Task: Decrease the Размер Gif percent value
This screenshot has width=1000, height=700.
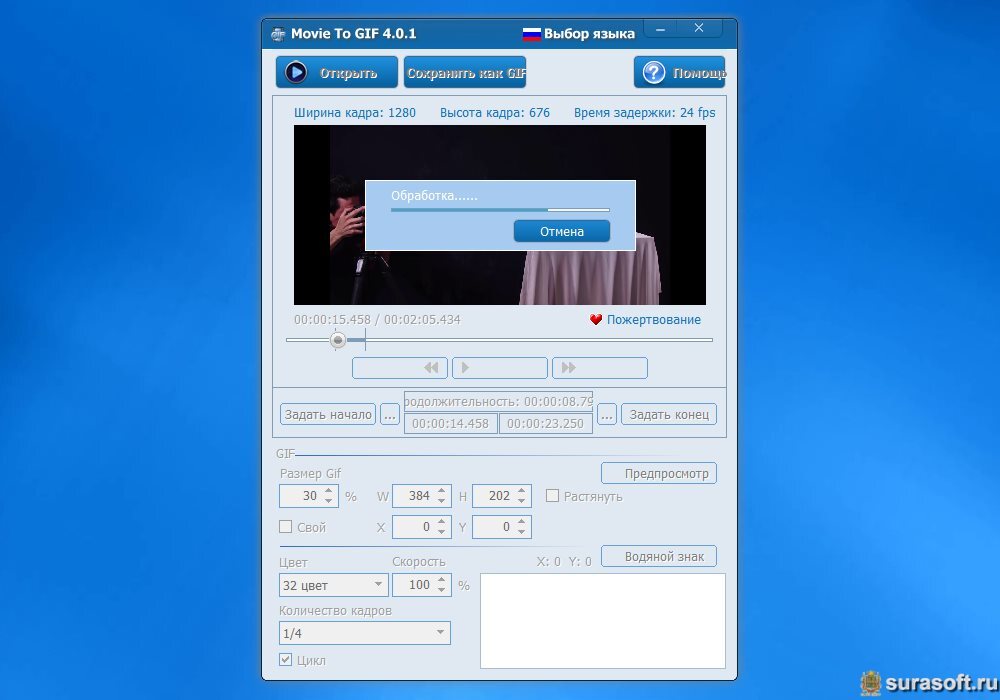Action: [328, 500]
